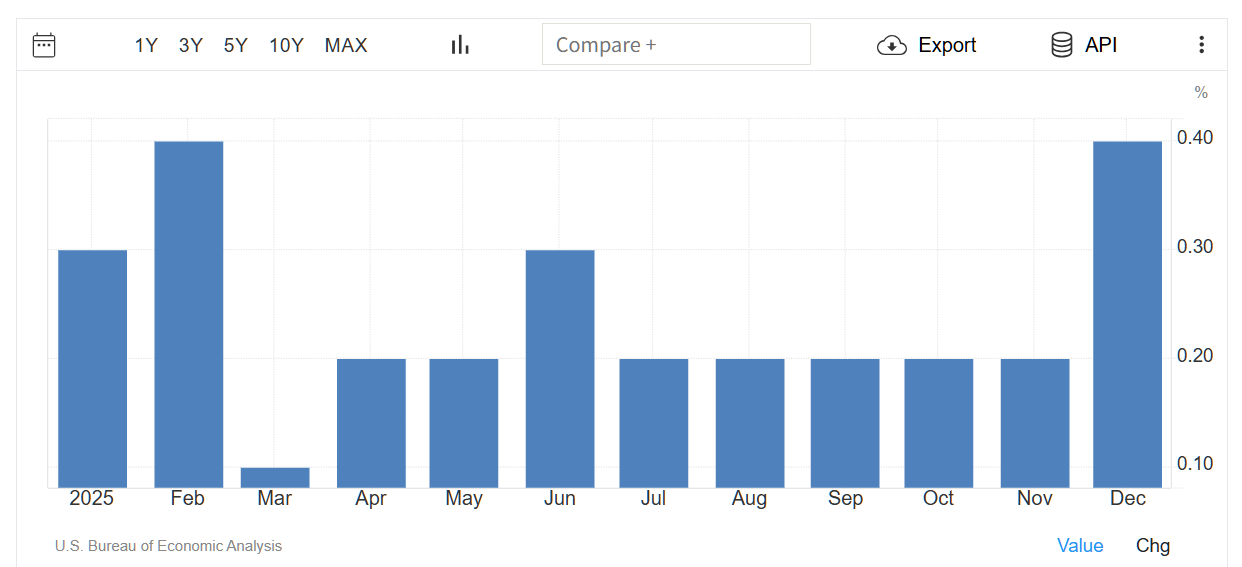Image resolution: width=1242 pixels, height=567 pixels.
Task: Open the calendar date range picker
Action: (44, 45)
